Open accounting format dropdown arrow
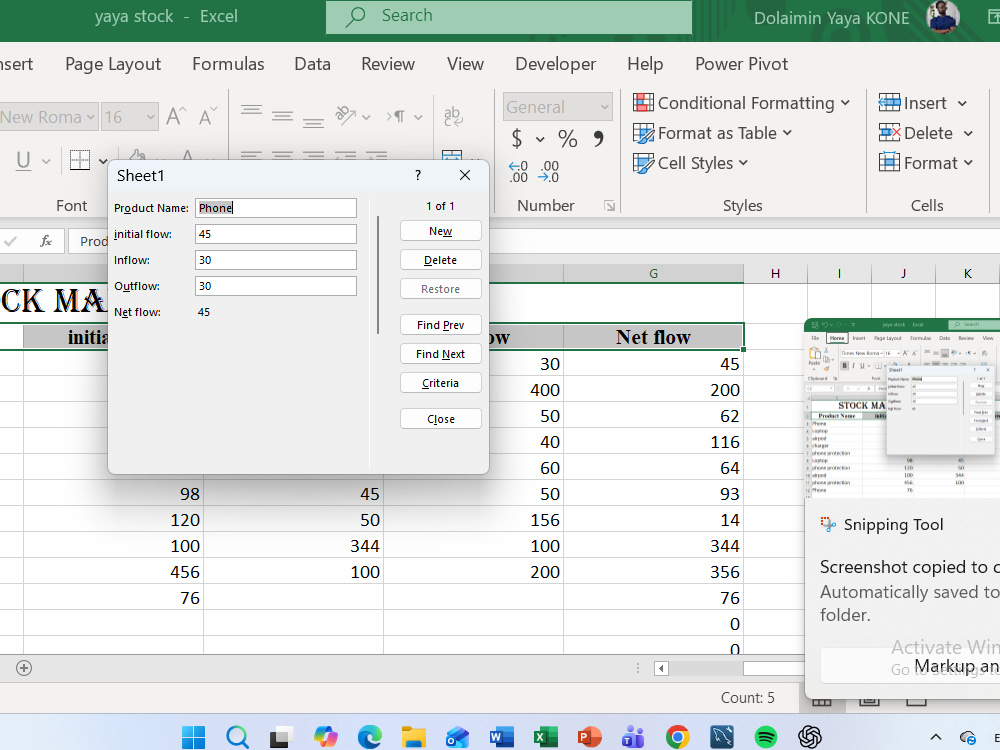This screenshot has height=750, width=1000. pos(540,139)
